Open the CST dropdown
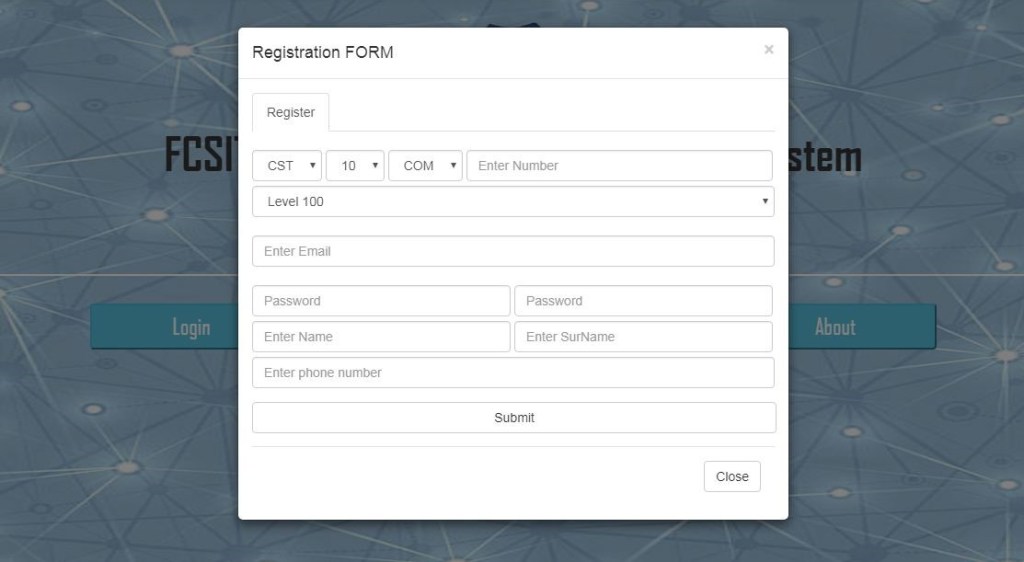 287,166
